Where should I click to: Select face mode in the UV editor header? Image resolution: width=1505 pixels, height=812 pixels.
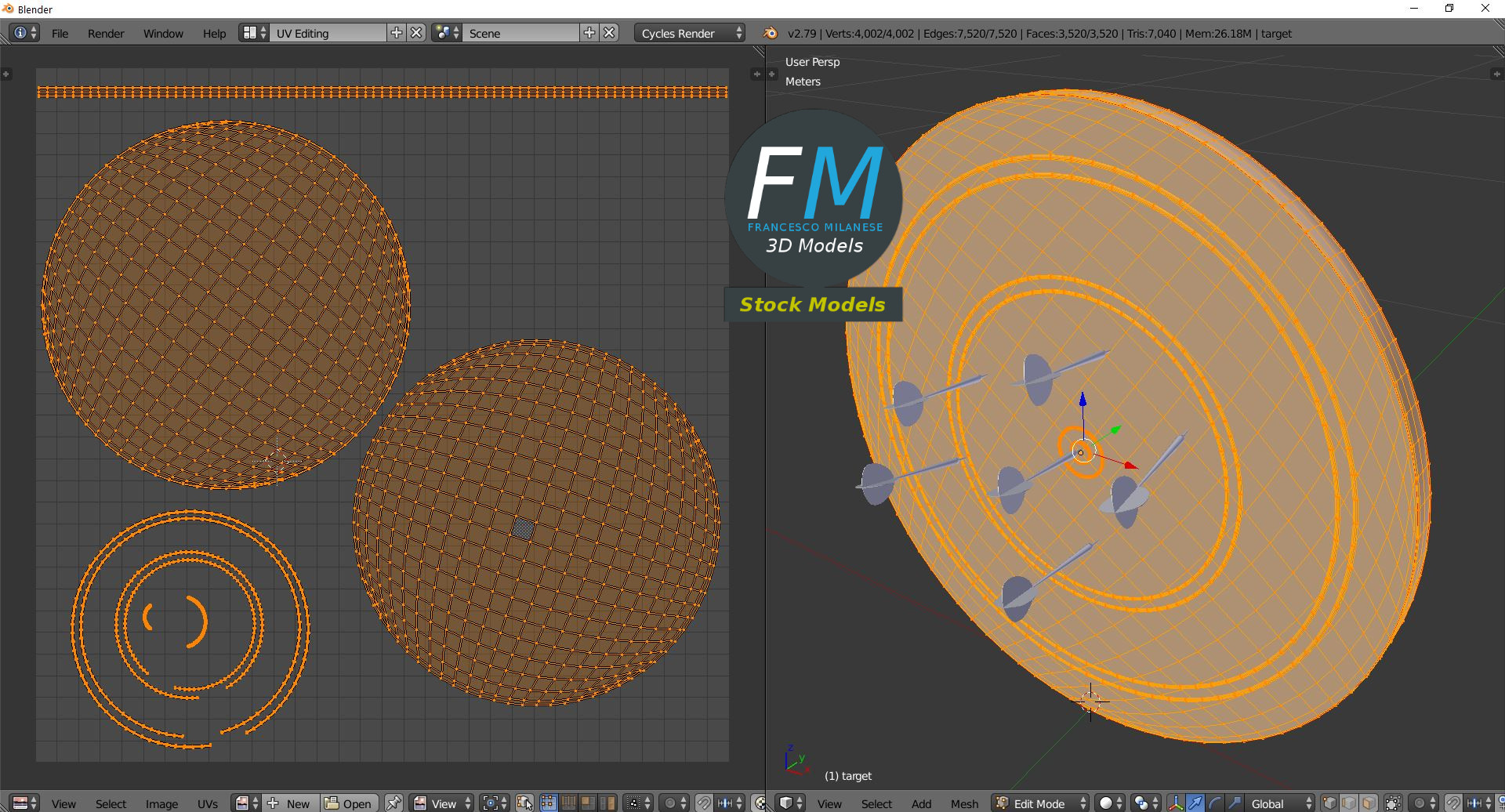point(588,803)
